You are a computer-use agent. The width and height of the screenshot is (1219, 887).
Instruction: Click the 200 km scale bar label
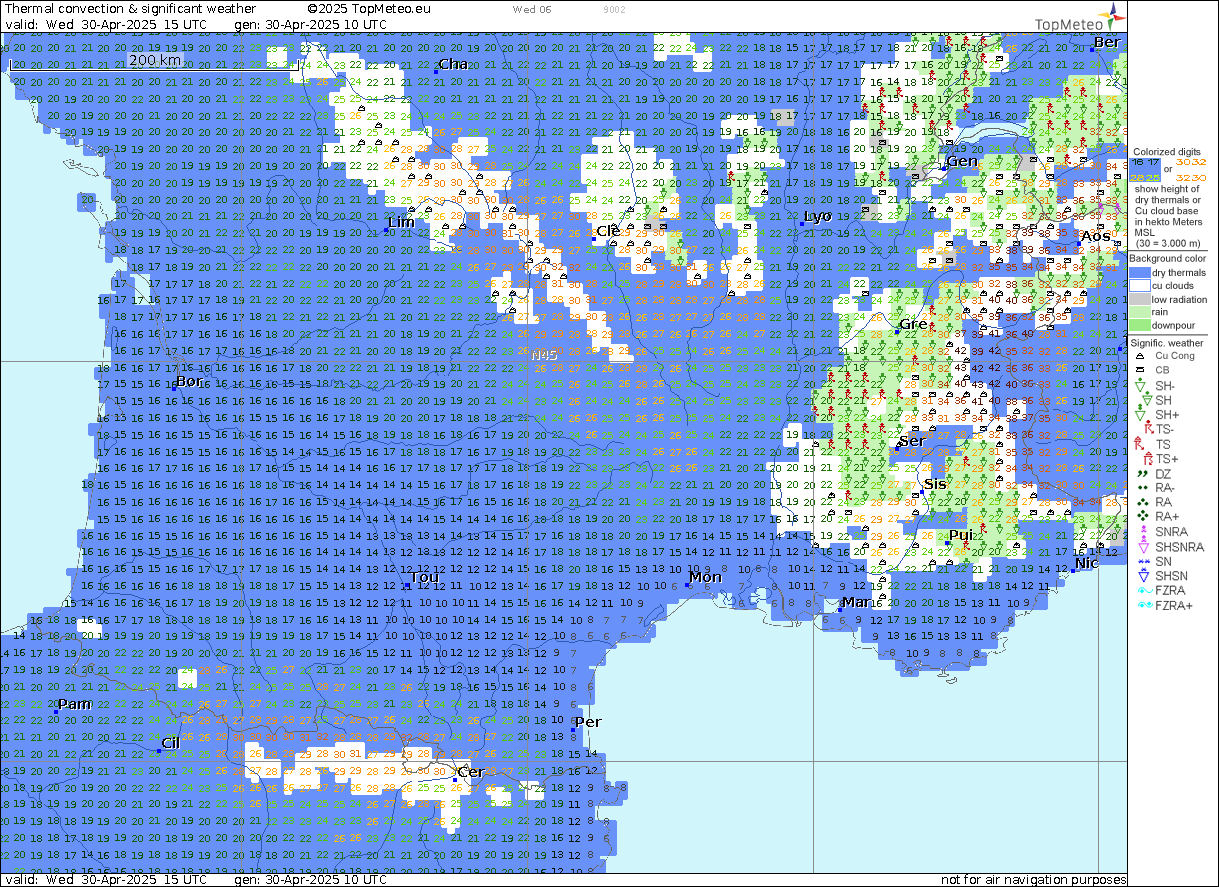[156, 60]
